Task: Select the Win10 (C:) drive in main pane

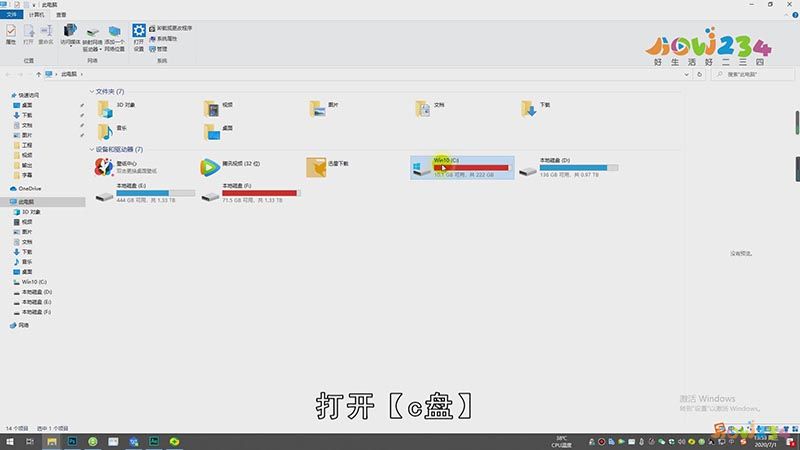Action: coord(462,167)
